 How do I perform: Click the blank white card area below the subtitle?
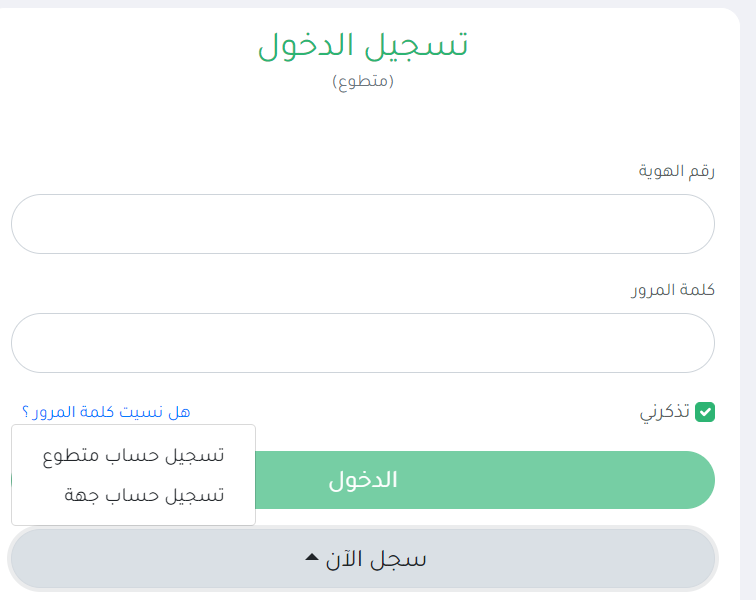363,125
